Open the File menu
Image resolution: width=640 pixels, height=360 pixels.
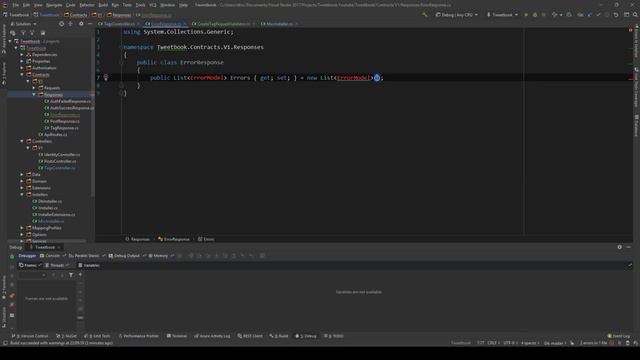tap(16, 5)
